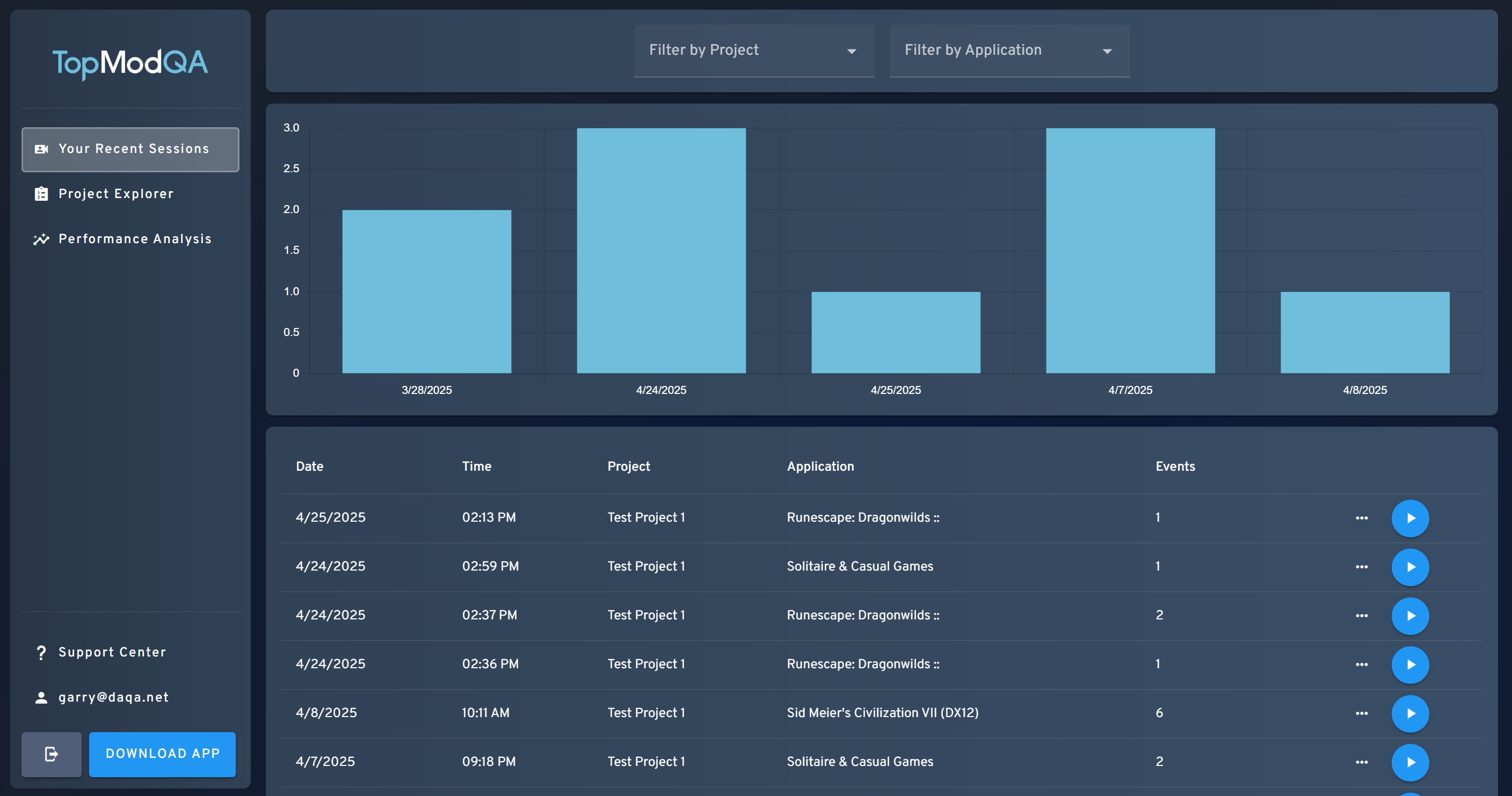Click the Filter by Application arrow

(x=1107, y=52)
